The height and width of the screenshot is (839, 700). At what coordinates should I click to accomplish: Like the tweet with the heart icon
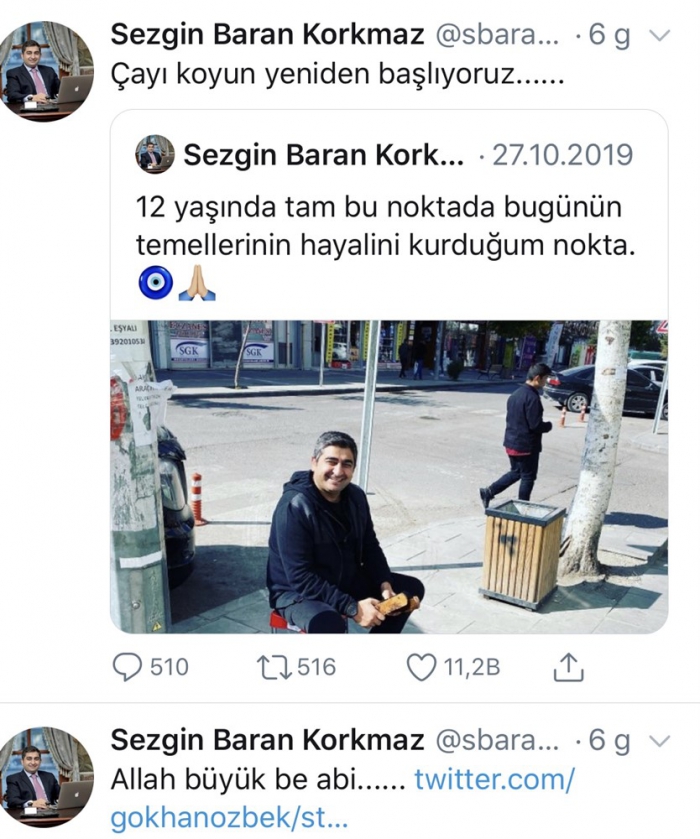pyautogui.click(x=422, y=667)
